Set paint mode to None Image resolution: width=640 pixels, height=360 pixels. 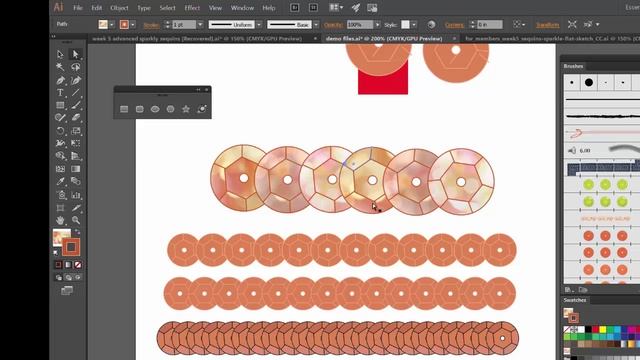[78, 264]
